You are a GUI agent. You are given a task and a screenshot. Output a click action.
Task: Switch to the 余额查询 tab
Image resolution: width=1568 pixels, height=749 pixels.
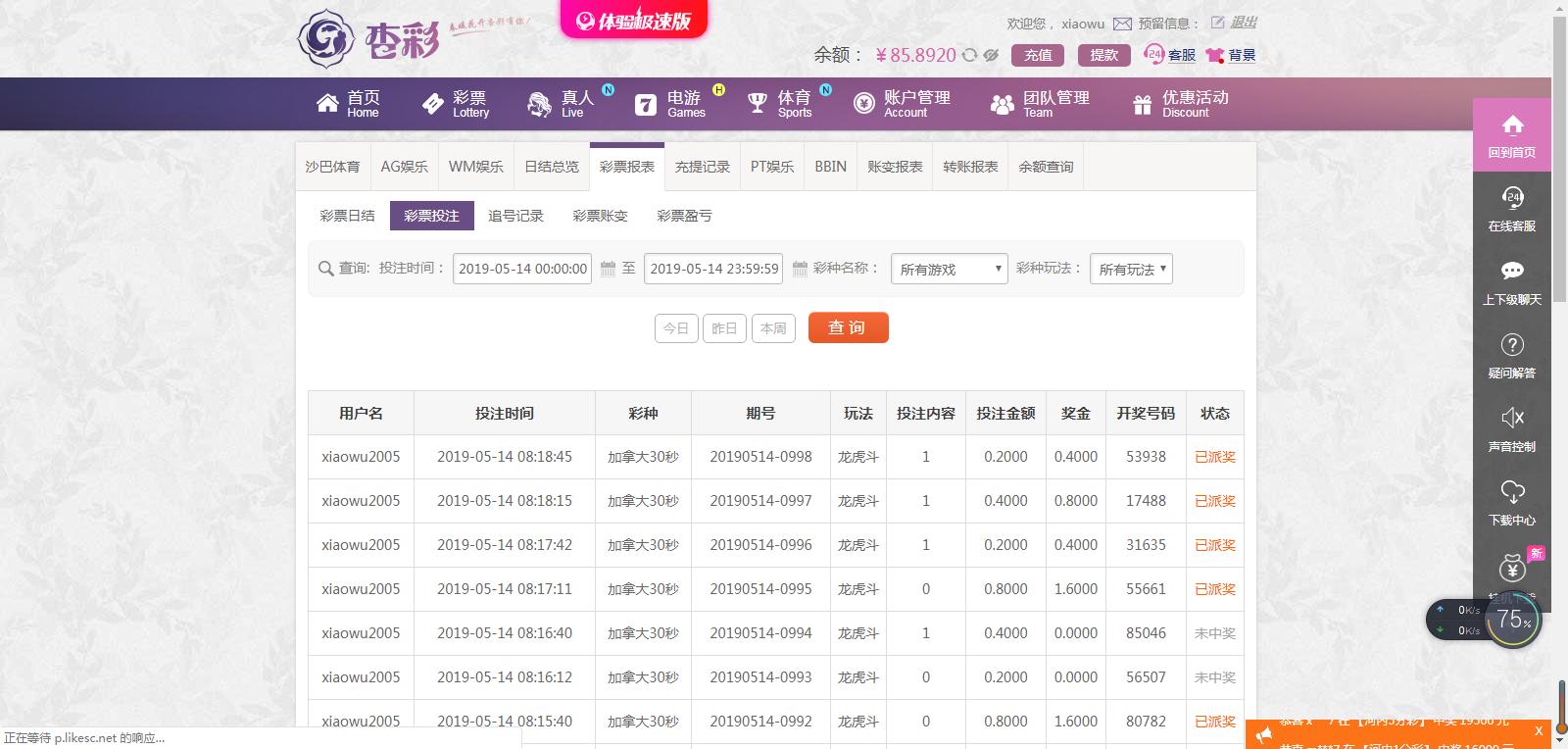pos(1046,167)
